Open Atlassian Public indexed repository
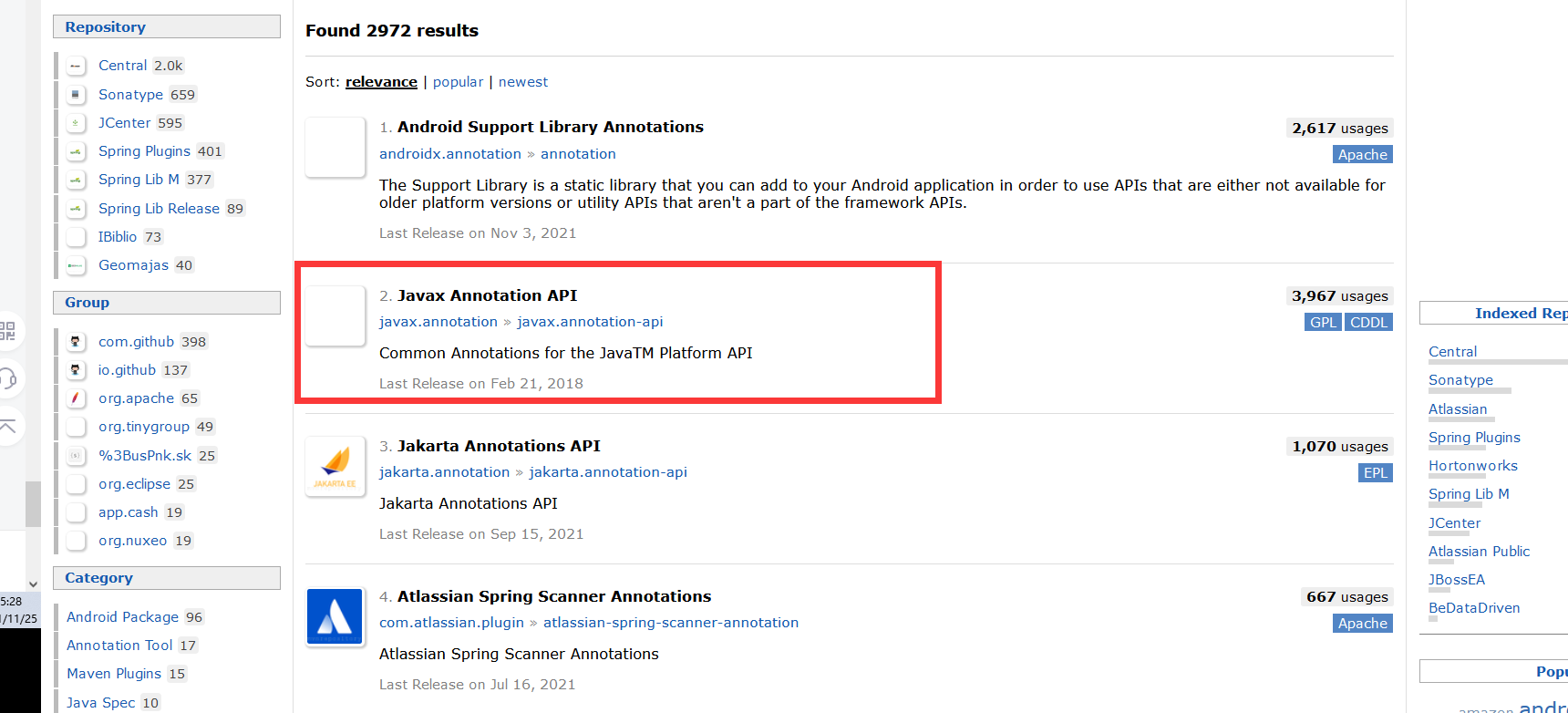The height and width of the screenshot is (713, 1568). click(x=1479, y=552)
